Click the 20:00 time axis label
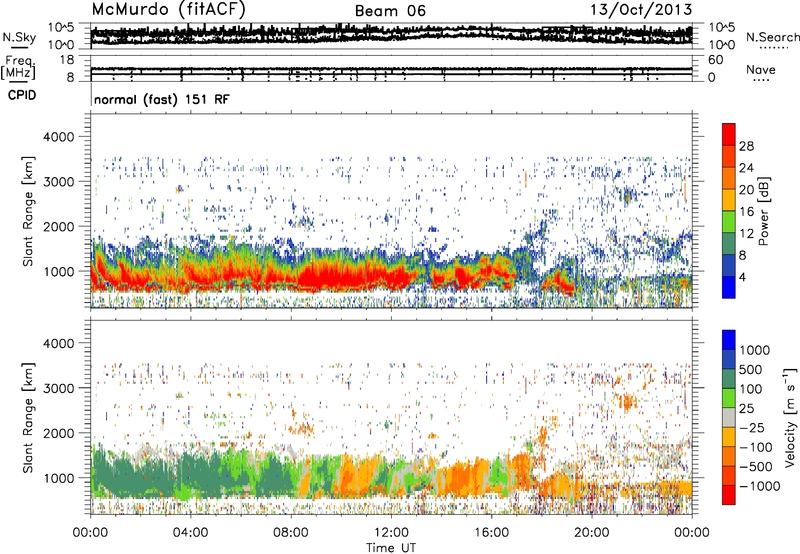 [x=592, y=533]
